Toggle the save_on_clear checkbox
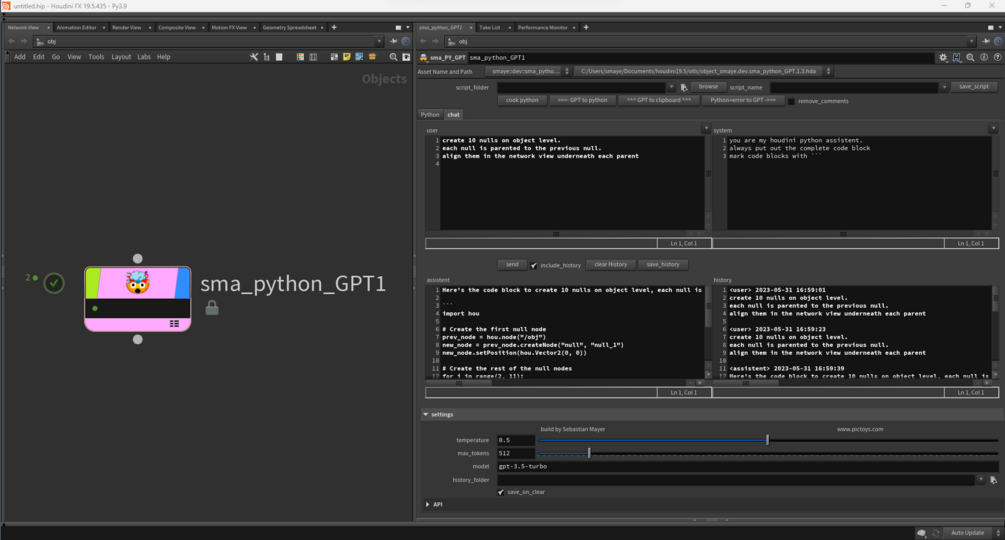The height and width of the screenshot is (540, 1005). pos(501,492)
